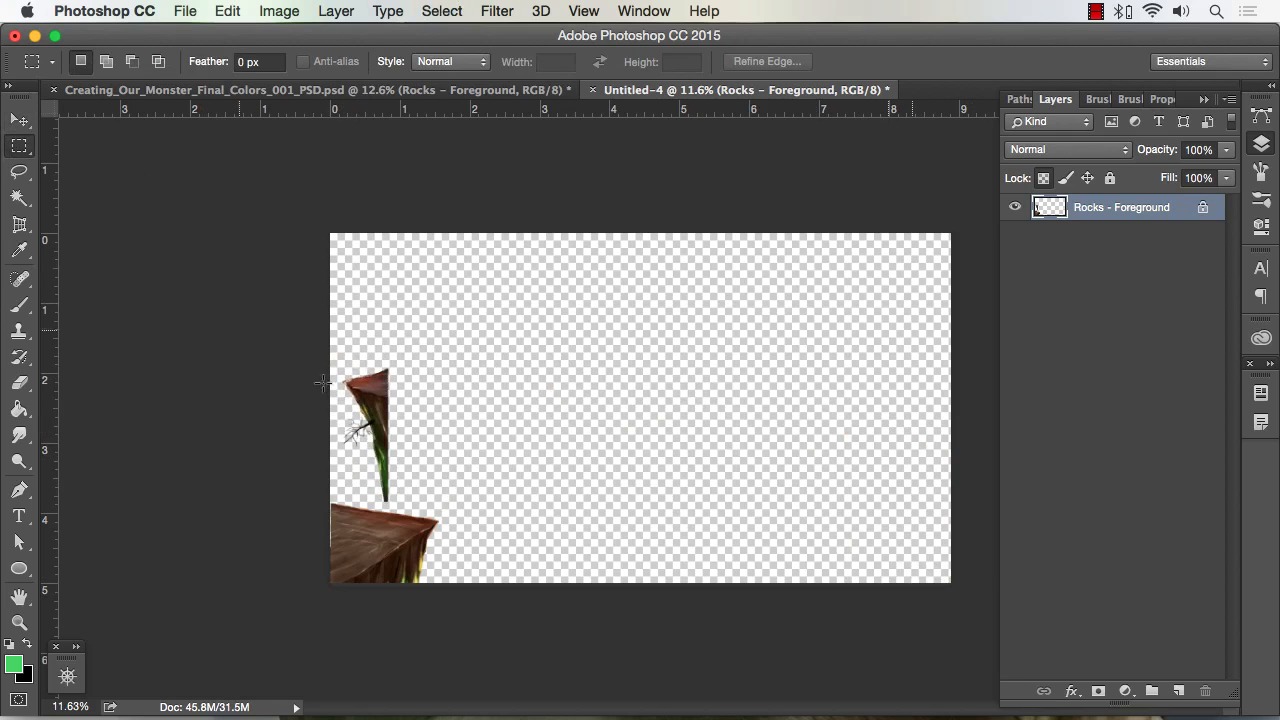Open the layer blend mode dropdown
Screen dimensions: 1280x720
tap(1068, 150)
